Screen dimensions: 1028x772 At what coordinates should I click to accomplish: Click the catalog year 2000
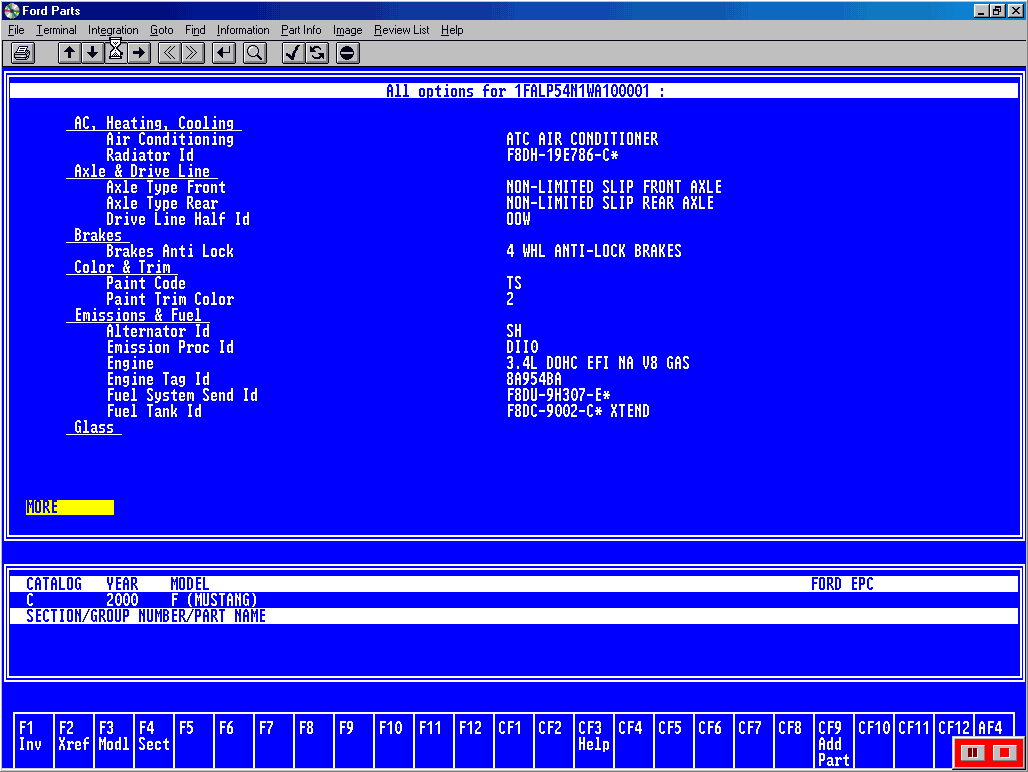pyautogui.click(x=122, y=600)
